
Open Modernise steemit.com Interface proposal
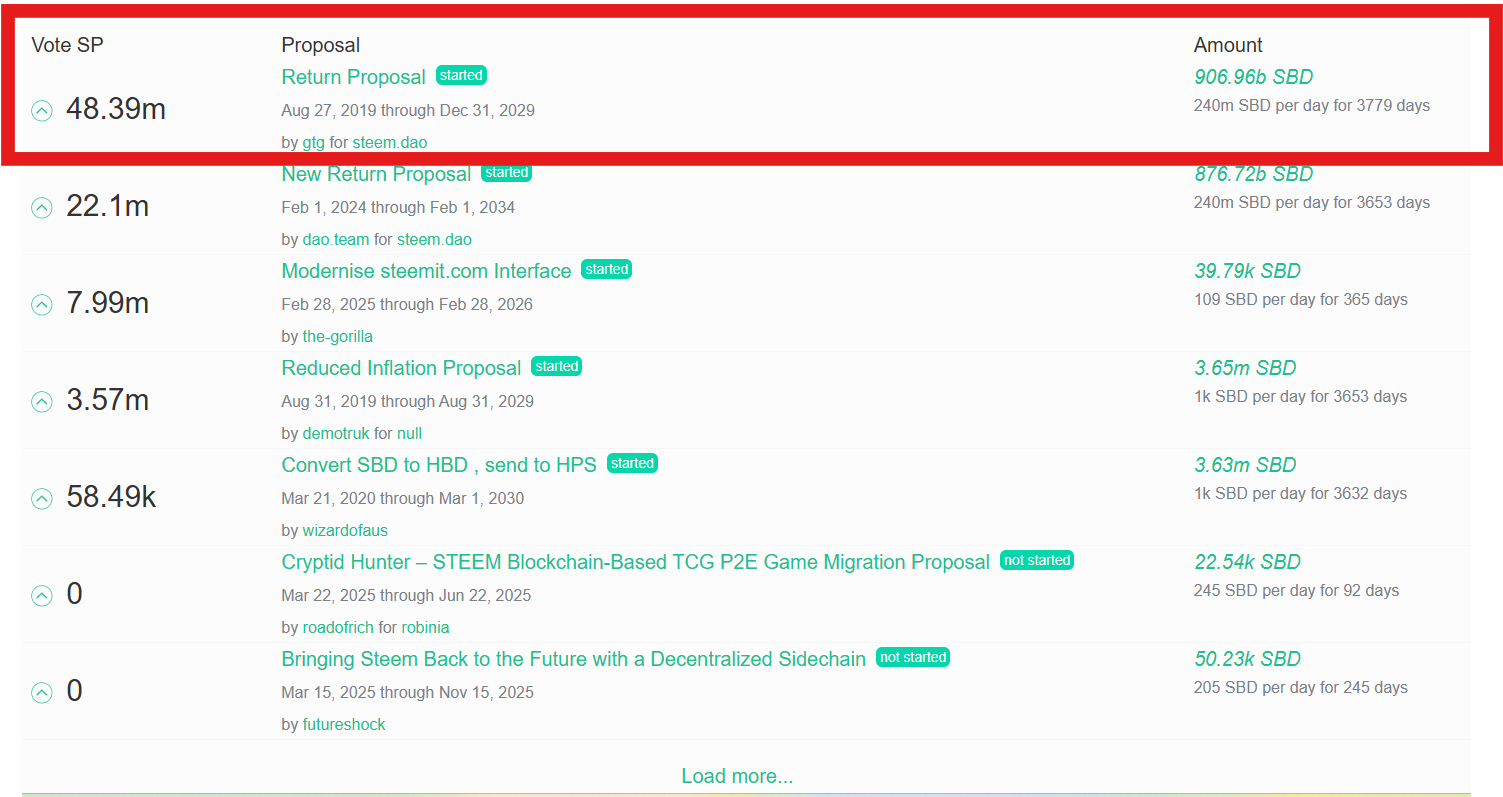point(427,271)
